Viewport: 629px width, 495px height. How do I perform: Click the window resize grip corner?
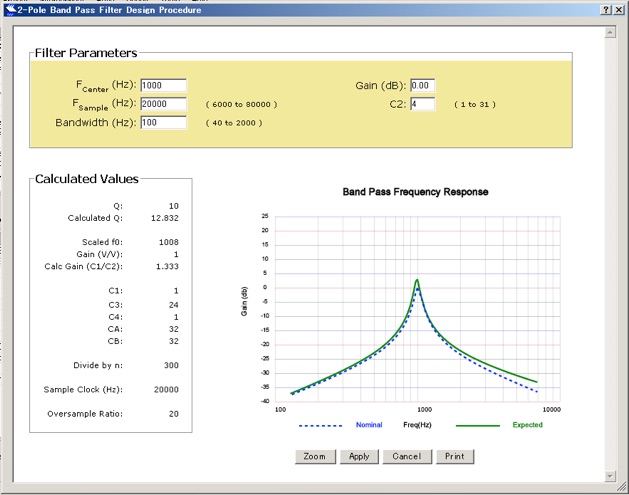622,487
